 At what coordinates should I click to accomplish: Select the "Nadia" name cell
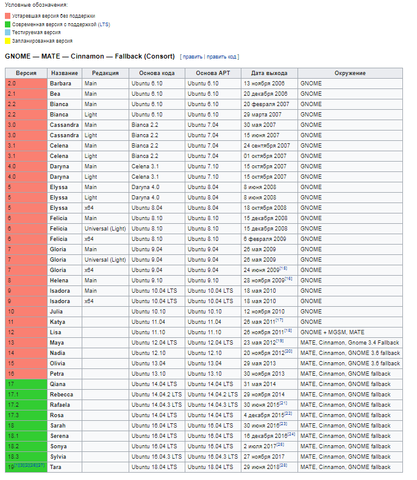[x=64, y=353]
